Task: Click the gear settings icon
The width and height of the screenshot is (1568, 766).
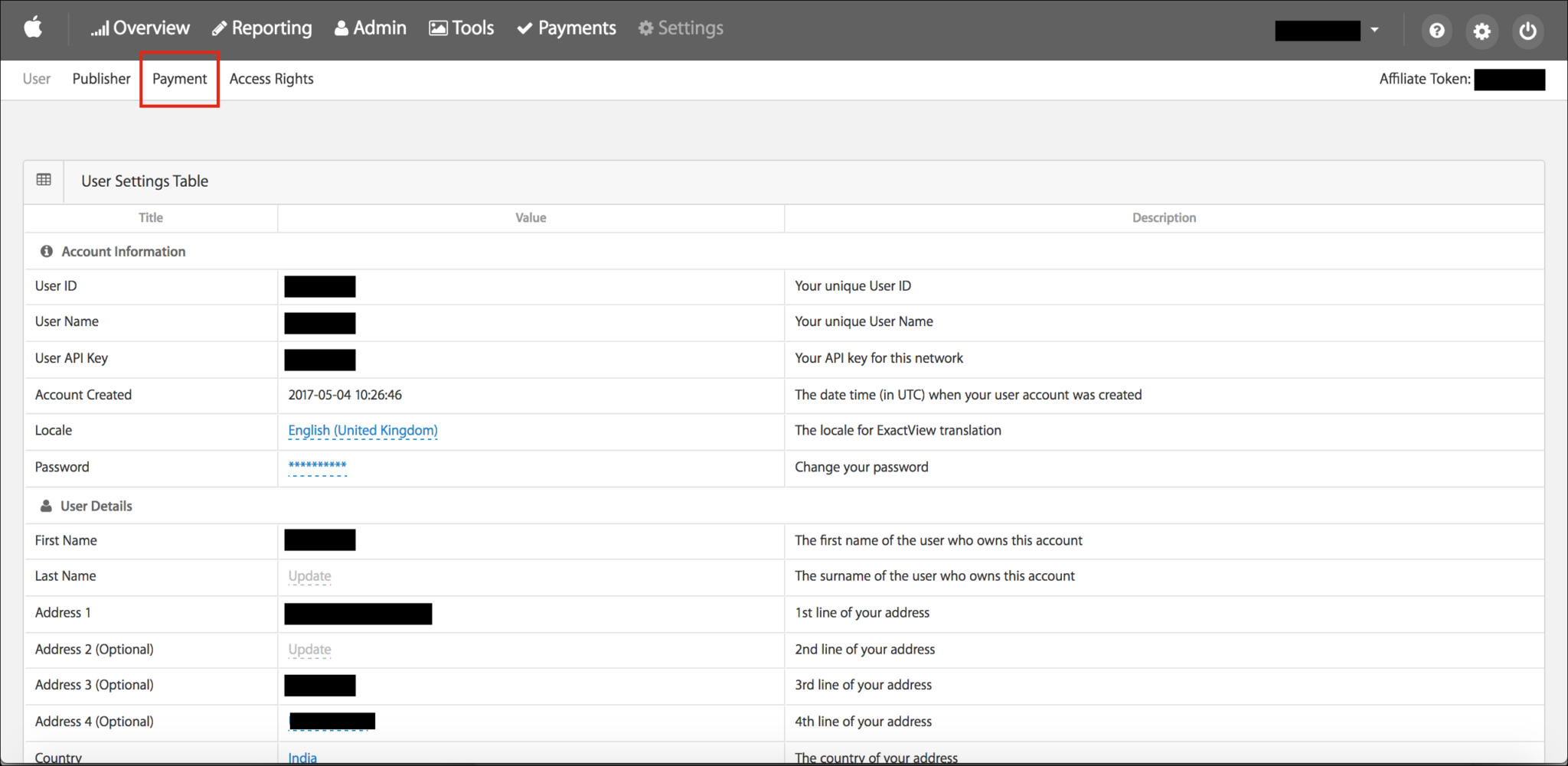Action: pos(1482,31)
